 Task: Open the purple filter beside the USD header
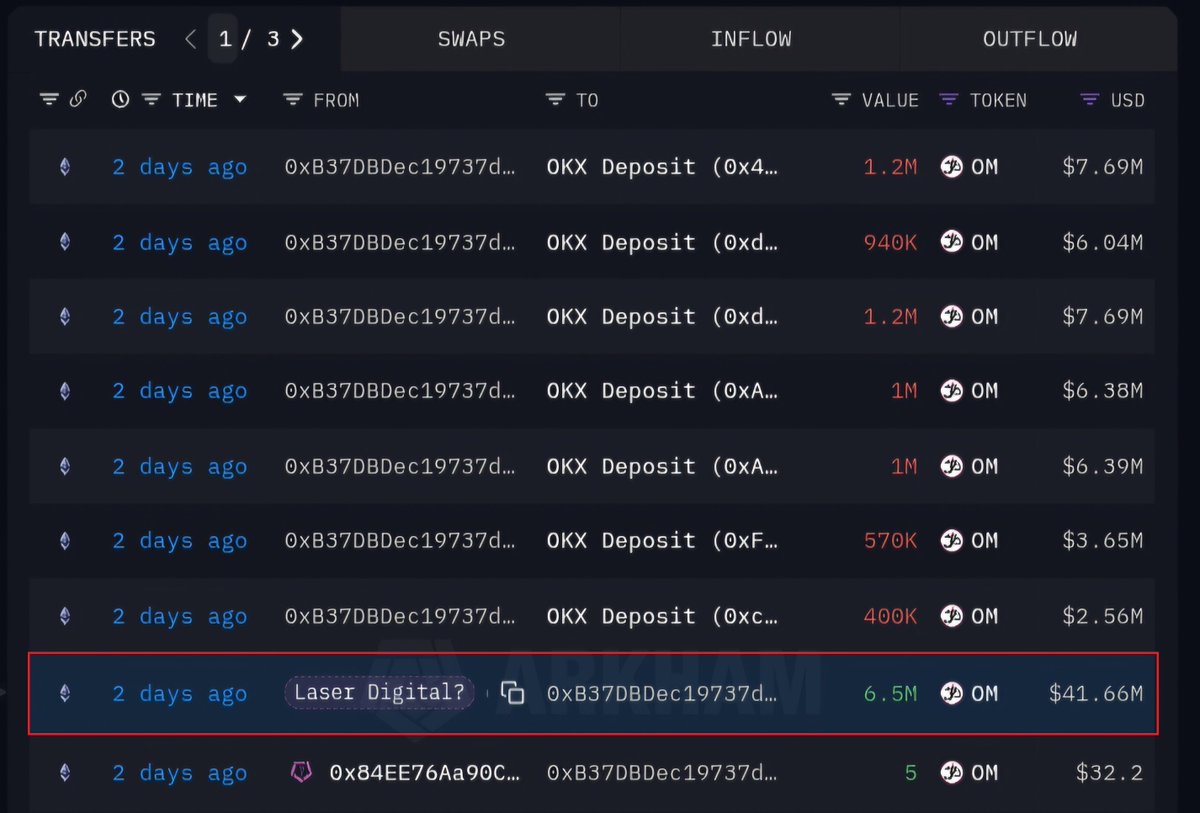click(x=1090, y=99)
